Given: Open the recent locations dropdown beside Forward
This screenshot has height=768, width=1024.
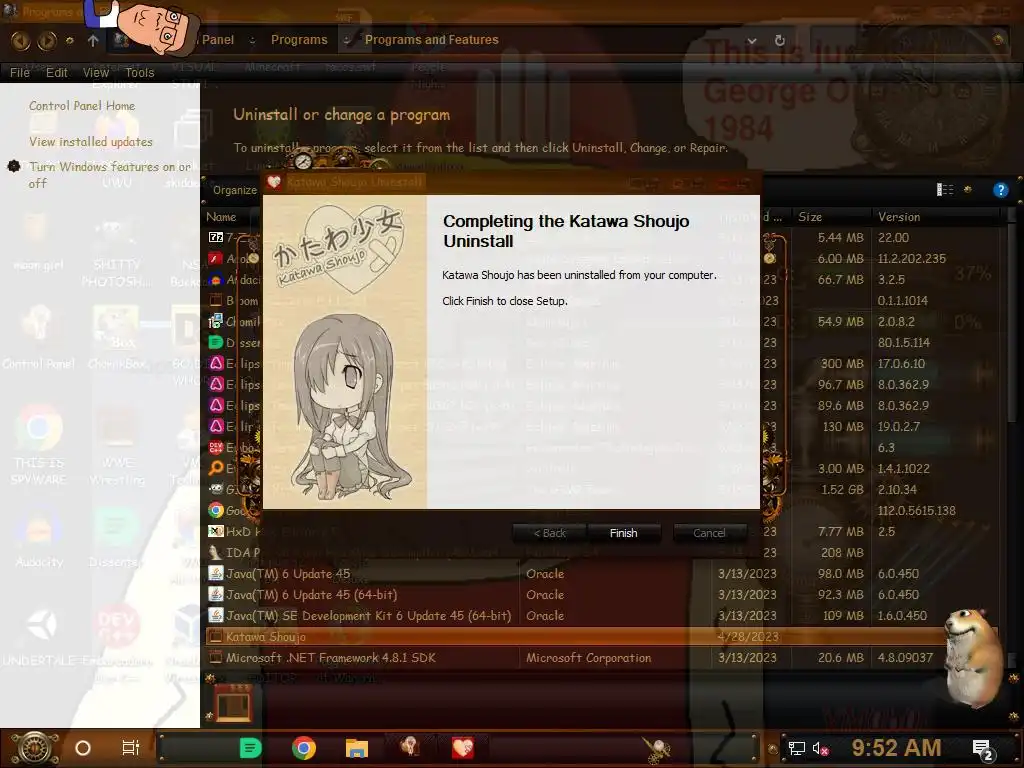Looking at the screenshot, I should [x=70, y=40].
